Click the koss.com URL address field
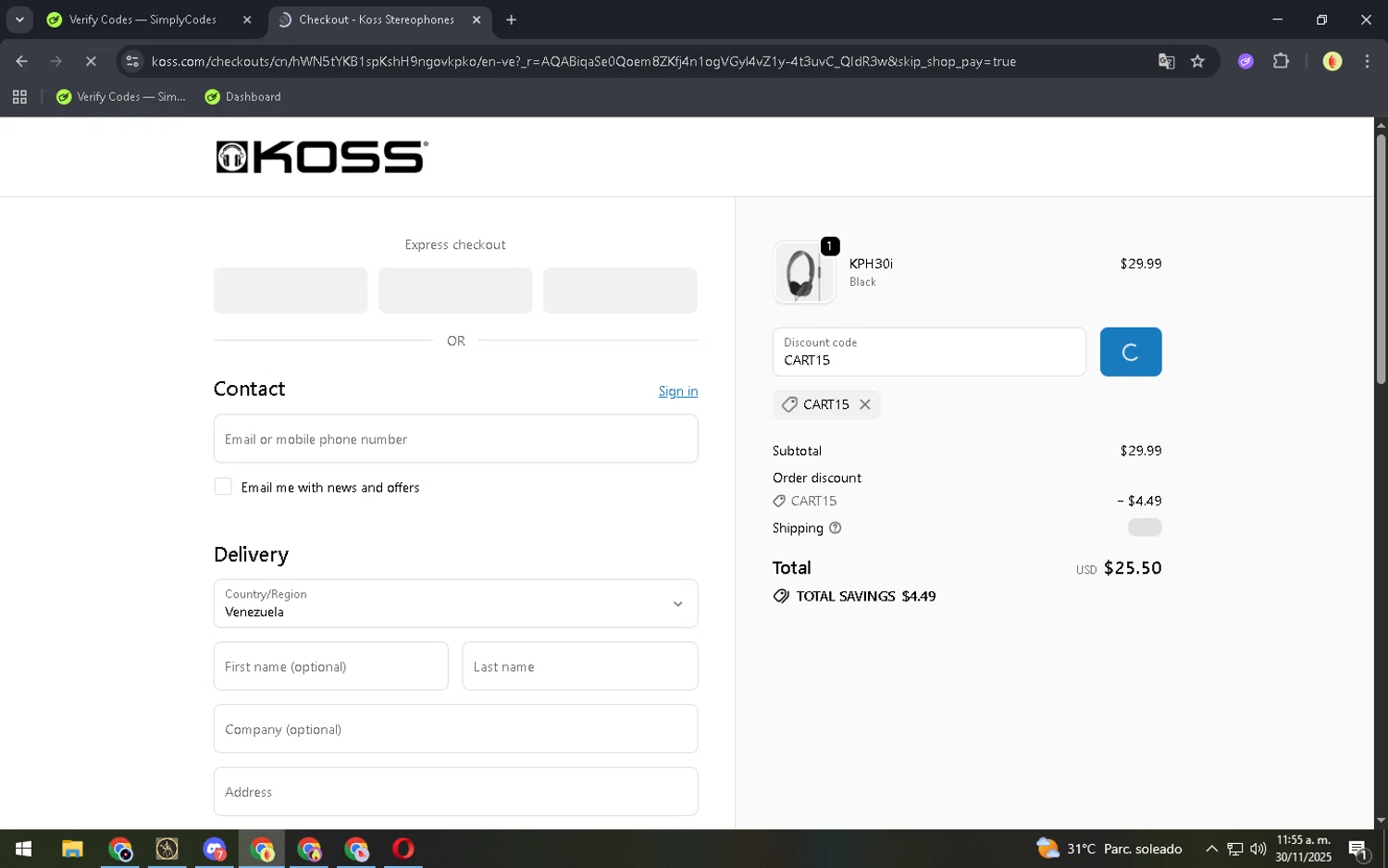Viewport: 1388px width, 868px height. coord(583,61)
